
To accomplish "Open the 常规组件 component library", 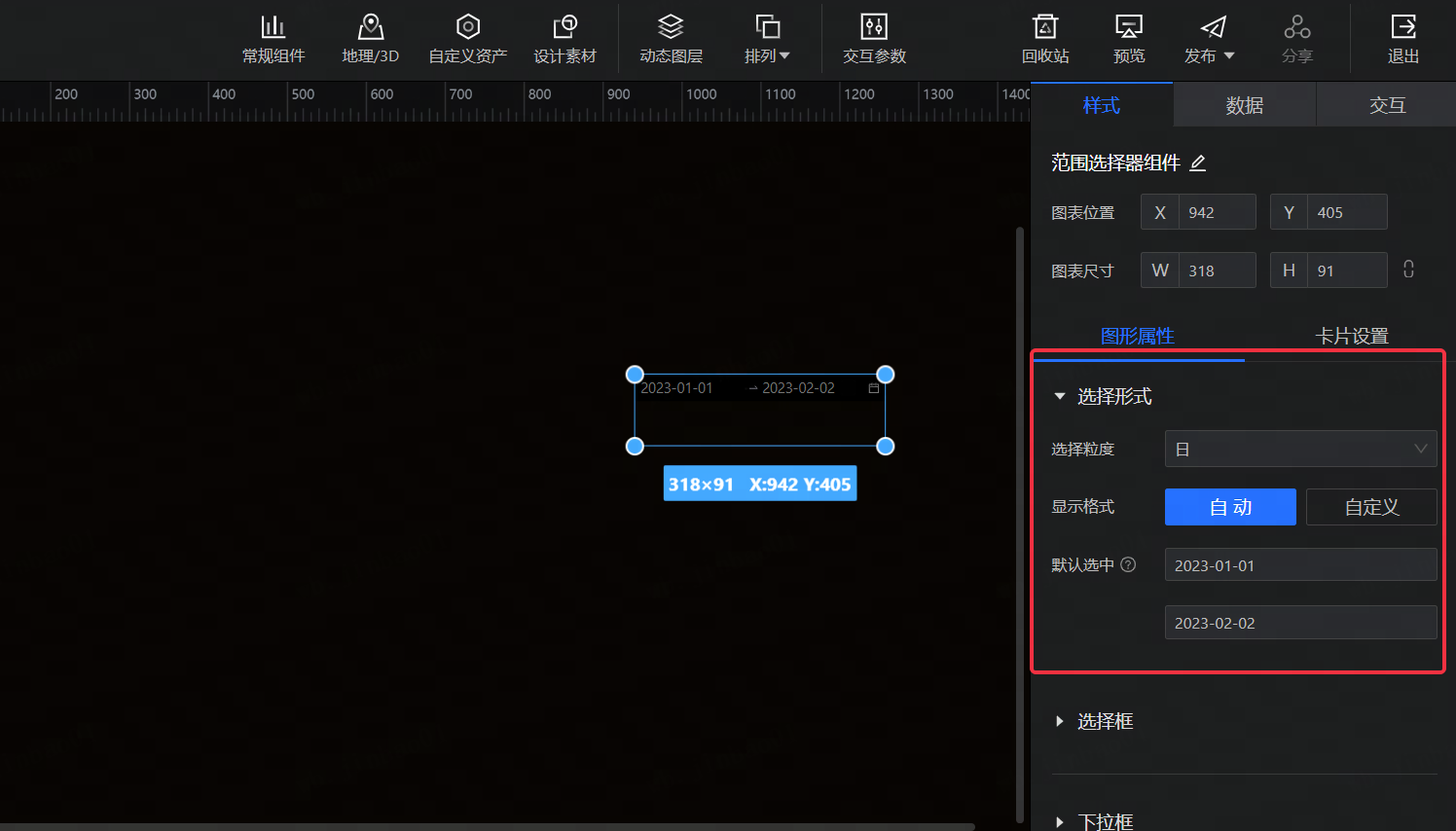I will pos(273,39).
